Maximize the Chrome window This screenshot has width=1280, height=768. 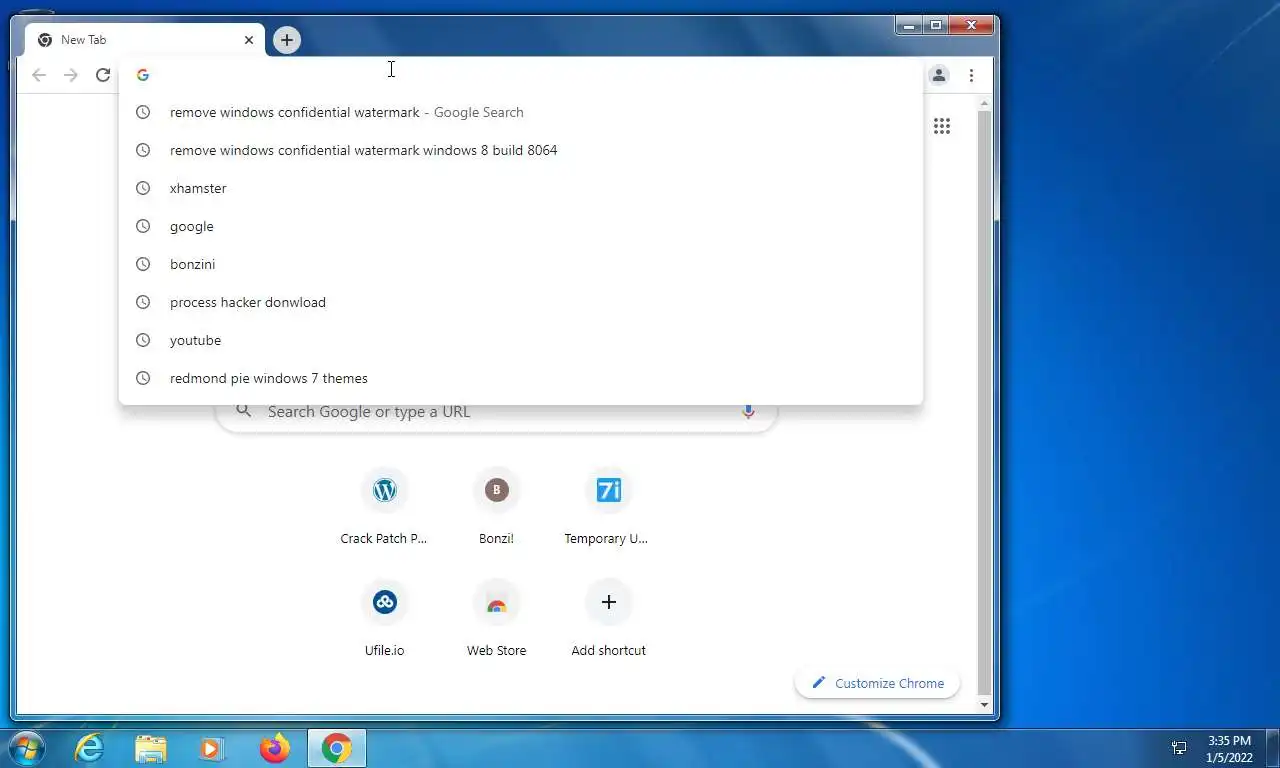[936, 26]
